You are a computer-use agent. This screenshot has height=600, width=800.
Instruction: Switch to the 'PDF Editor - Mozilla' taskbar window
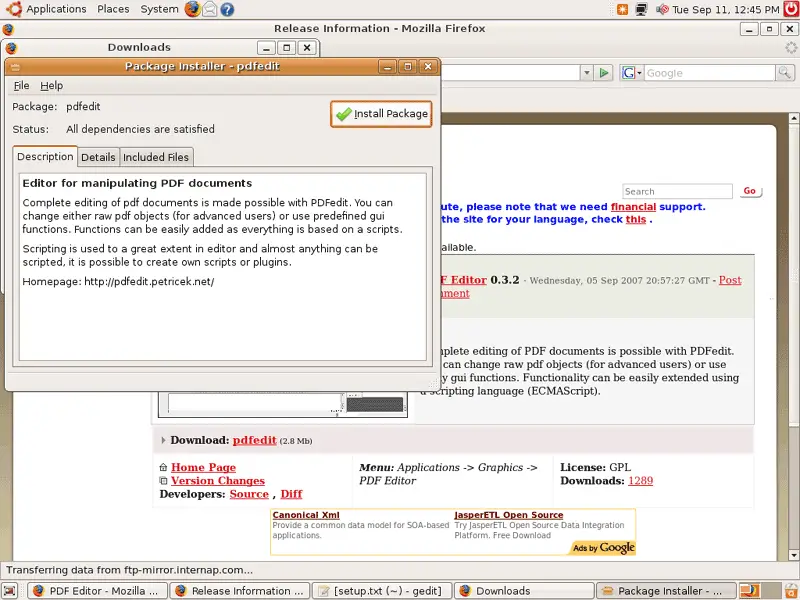click(97, 591)
